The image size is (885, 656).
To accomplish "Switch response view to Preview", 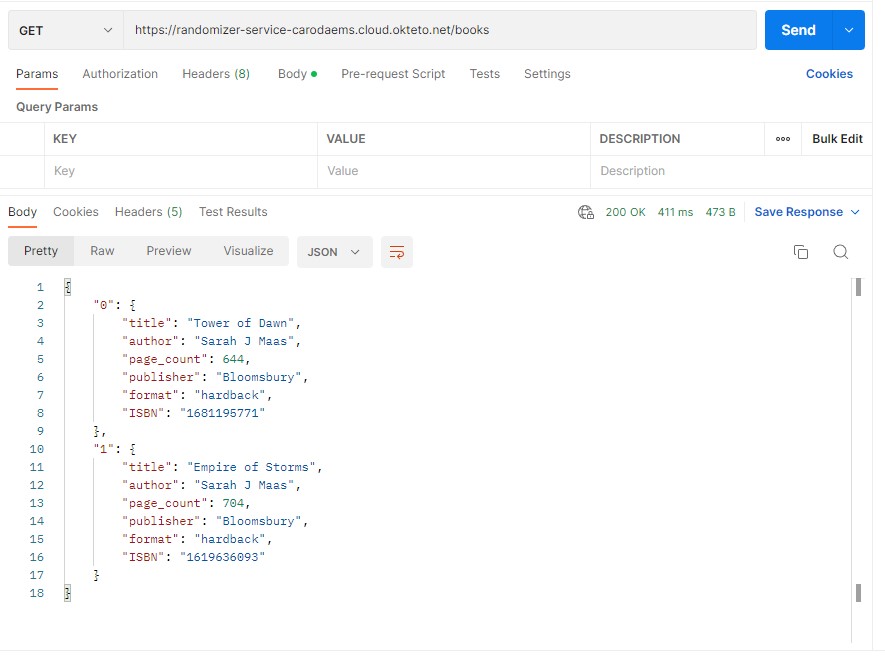I will pos(168,251).
